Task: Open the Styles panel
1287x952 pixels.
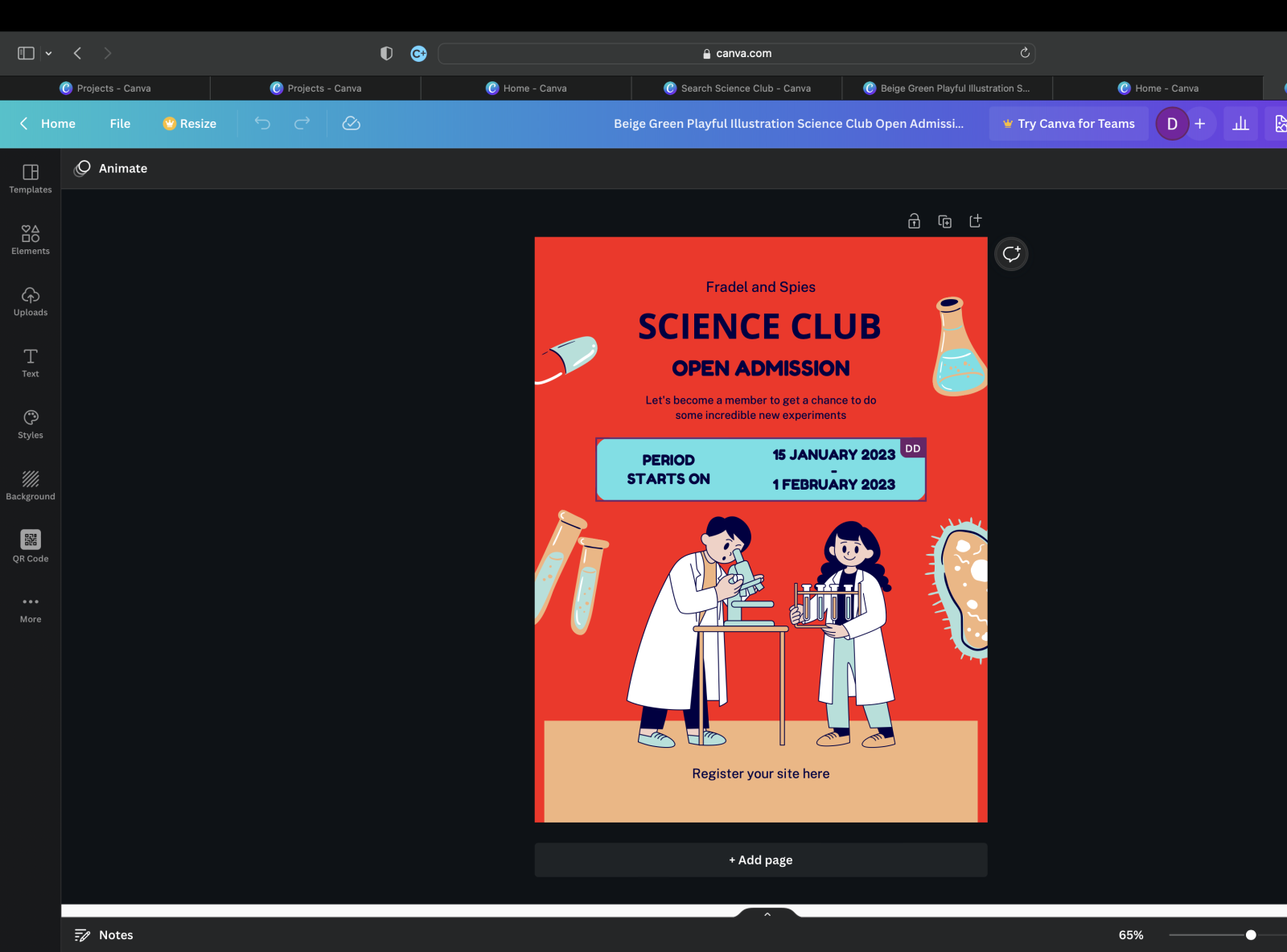Action: (30, 424)
